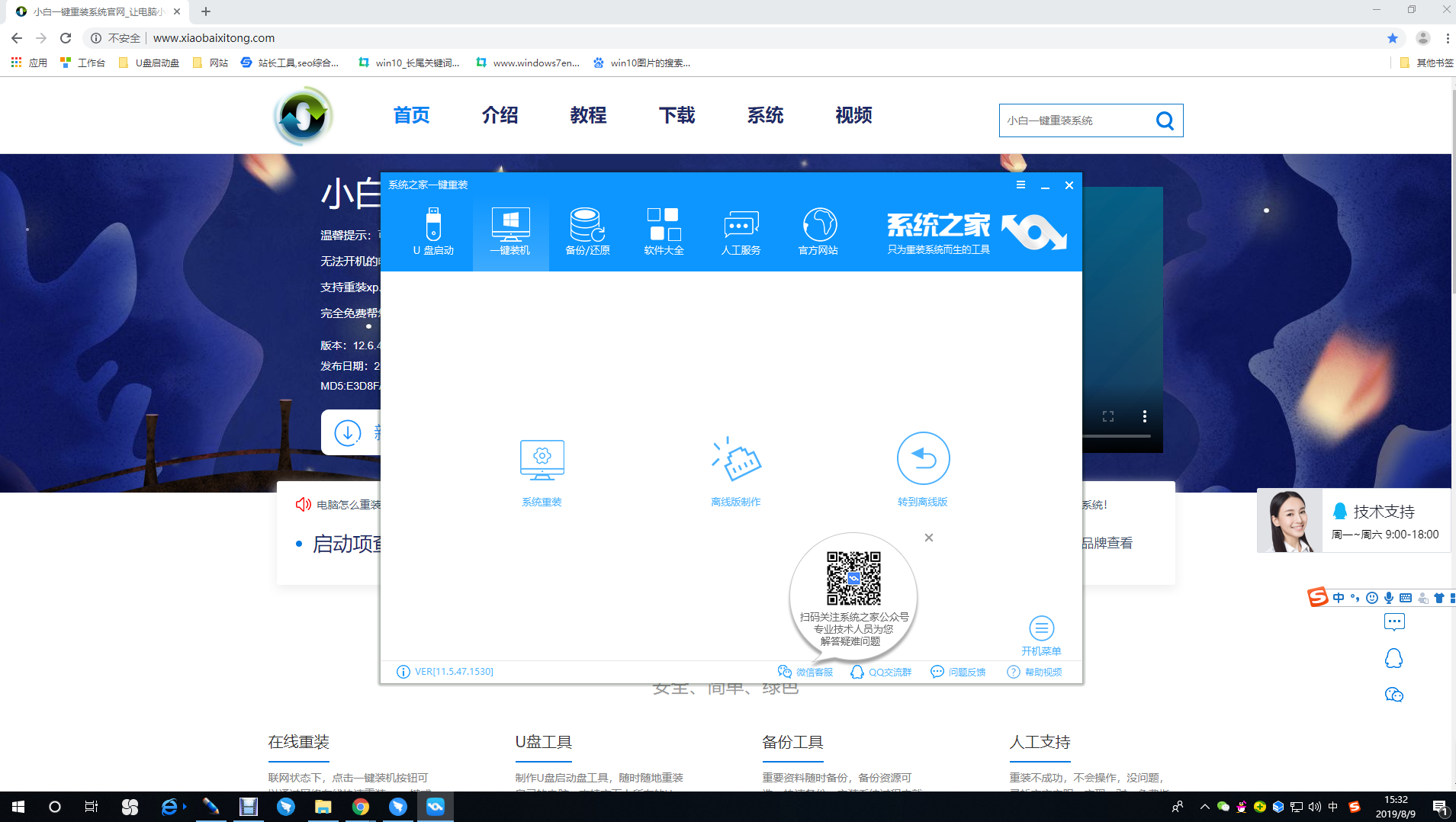Switch to the 教程 nav tab

588,115
